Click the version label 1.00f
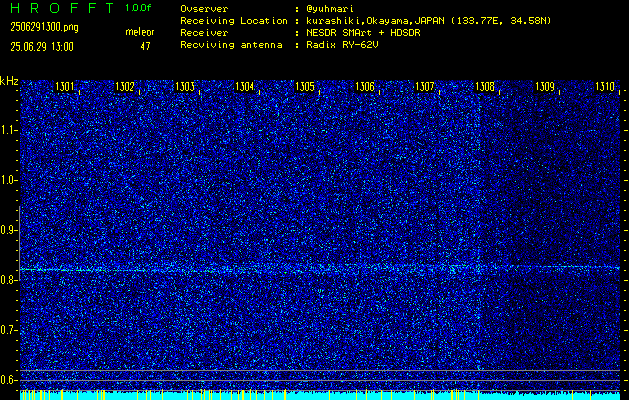Screen dimensions: 629x400 click(x=138, y=8)
